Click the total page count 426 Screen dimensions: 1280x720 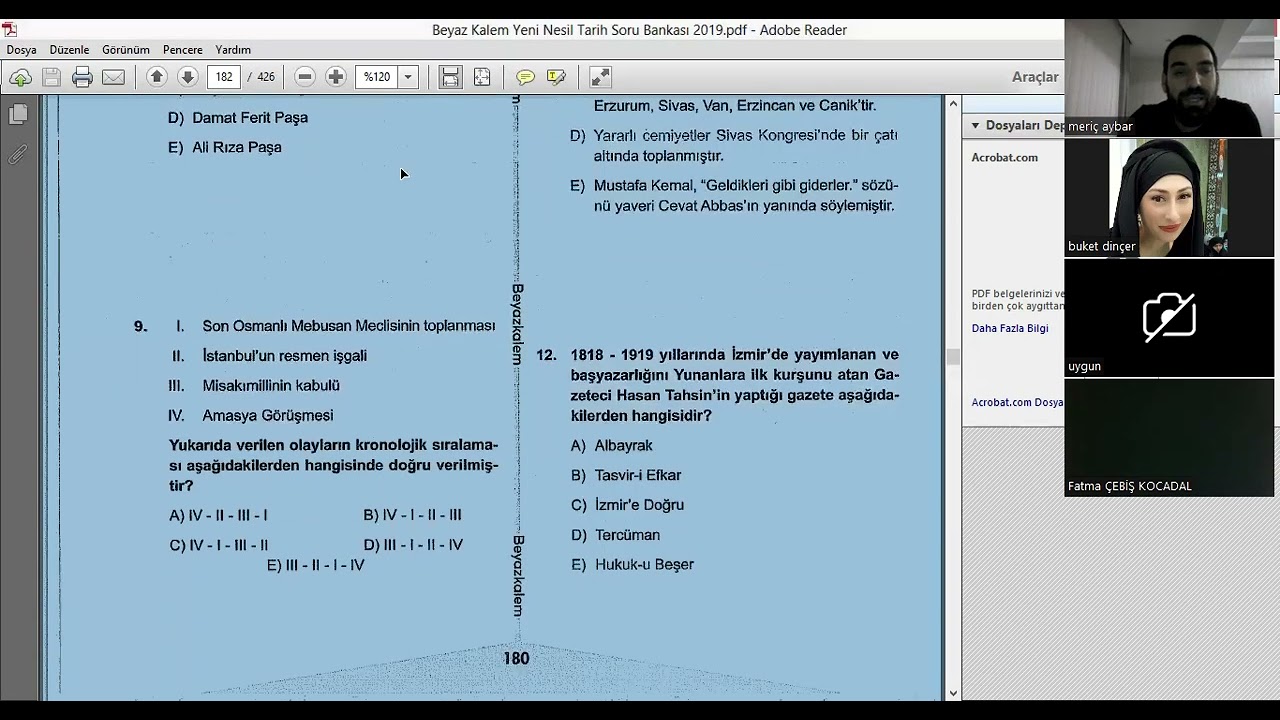[x=266, y=77]
